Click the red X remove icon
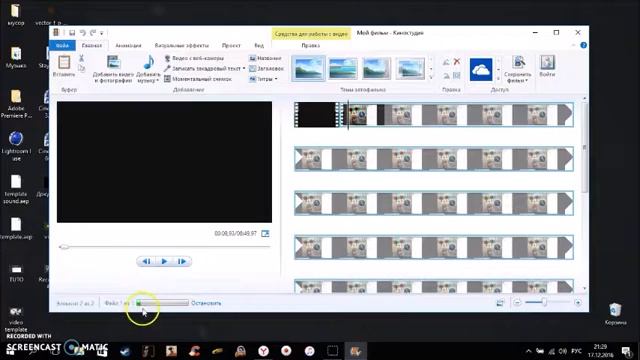The image size is (640, 360). pyautogui.click(x=457, y=62)
